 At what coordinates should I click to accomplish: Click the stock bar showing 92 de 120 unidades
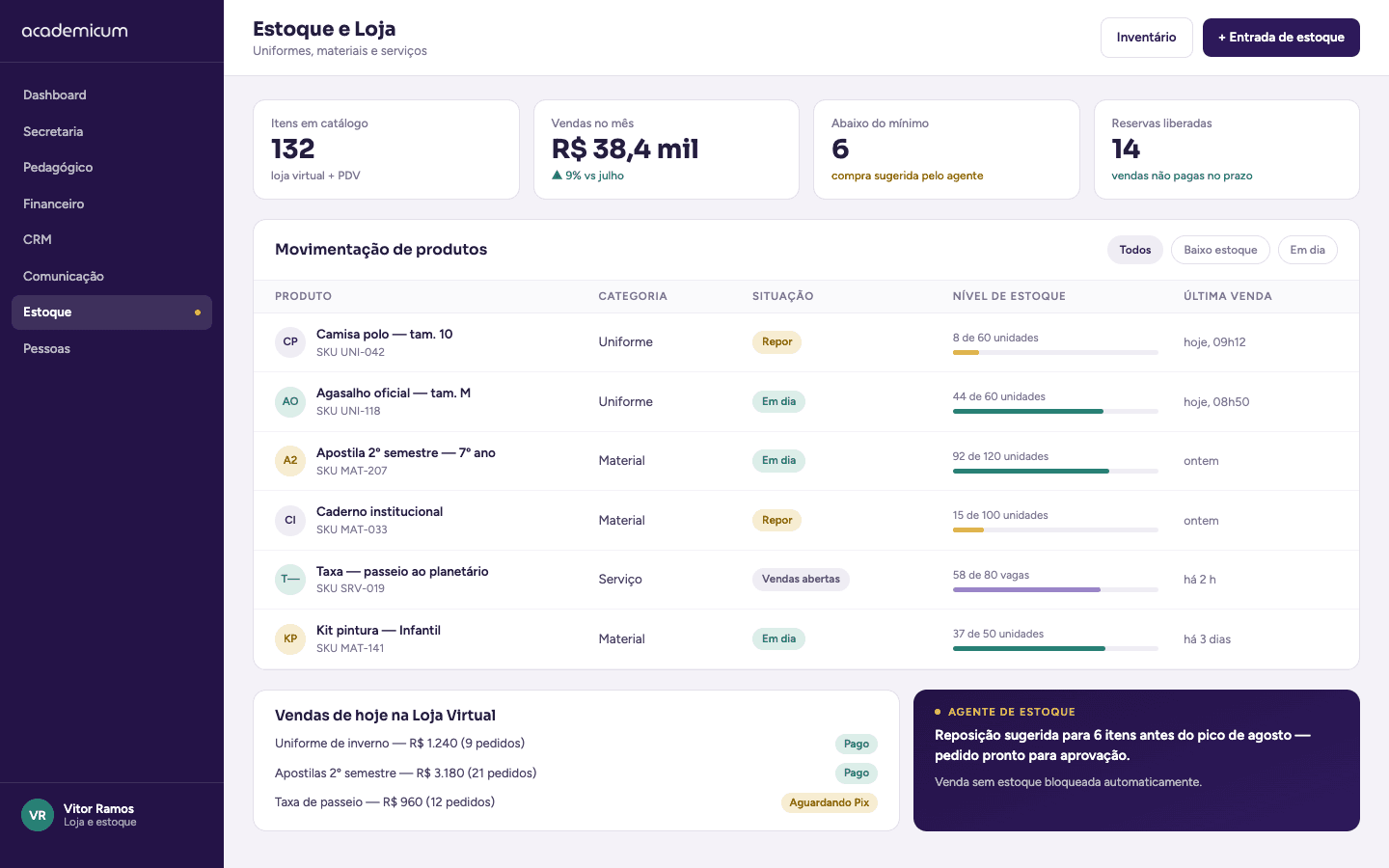click(1055, 471)
